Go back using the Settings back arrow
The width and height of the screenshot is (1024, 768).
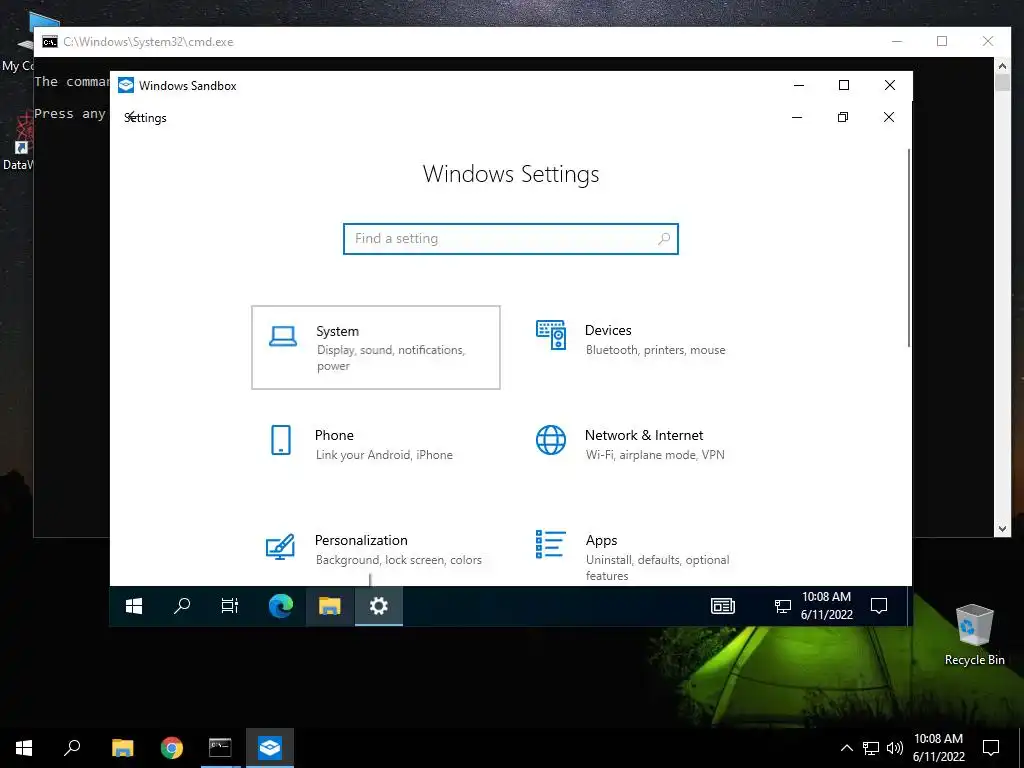tap(131, 117)
